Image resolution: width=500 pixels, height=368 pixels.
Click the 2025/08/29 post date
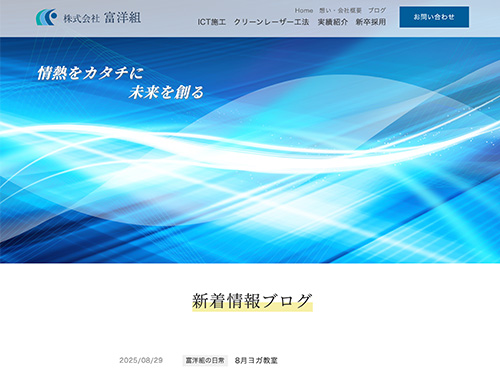pos(141,360)
